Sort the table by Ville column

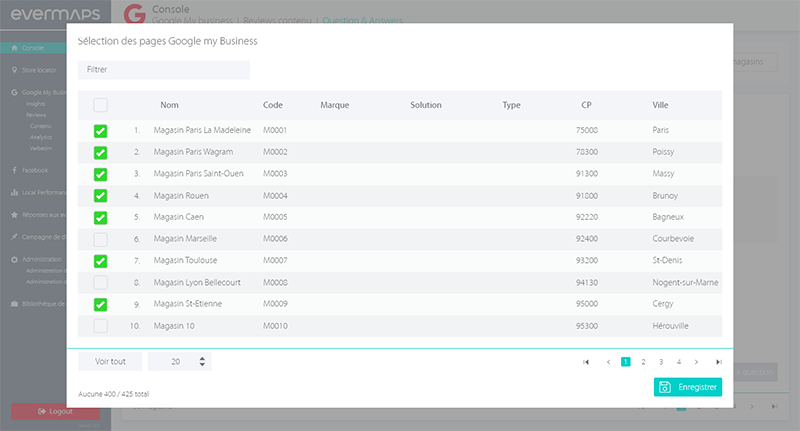pos(660,105)
